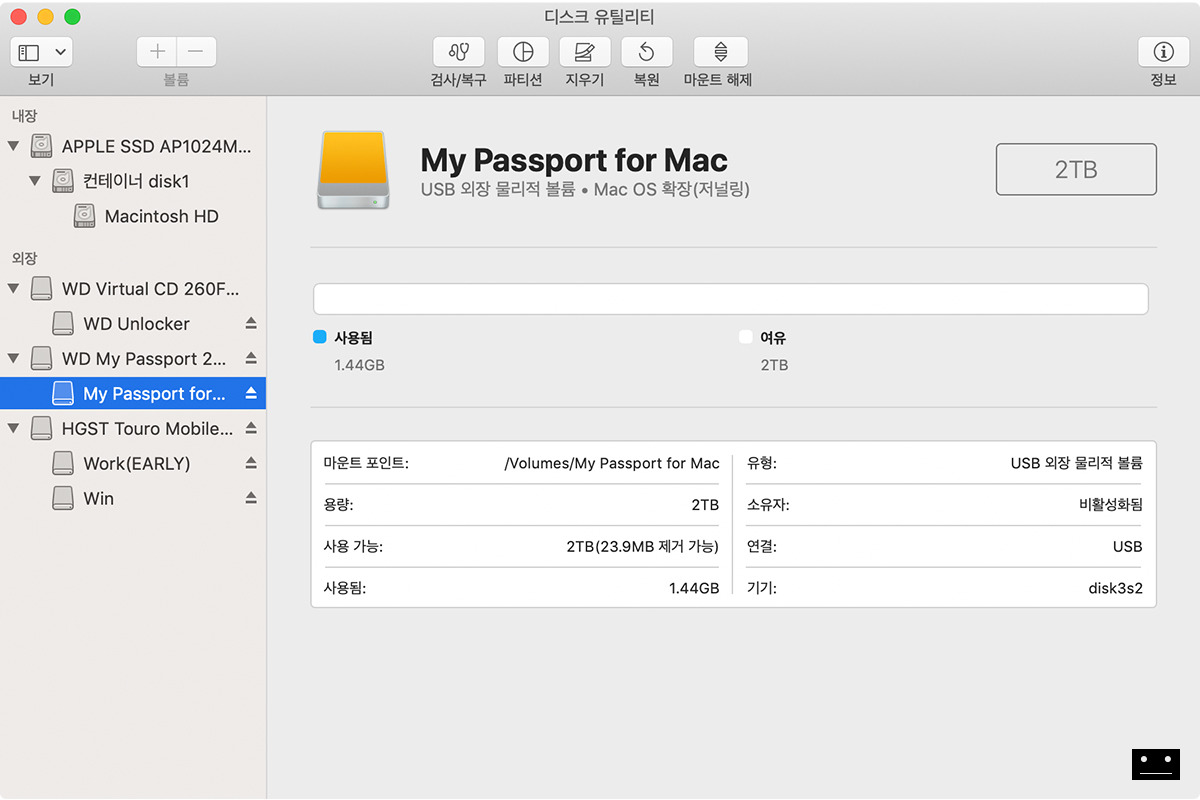
Task: Select WD My Passport 2 disk
Action: click(x=133, y=359)
